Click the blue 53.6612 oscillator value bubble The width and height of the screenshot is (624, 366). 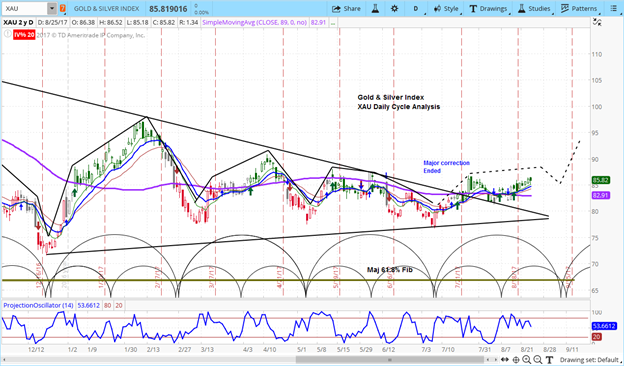[604, 326]
